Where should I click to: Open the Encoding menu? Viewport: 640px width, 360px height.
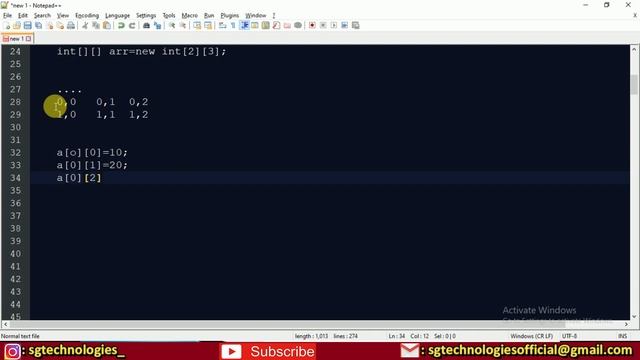click(87, 16)
